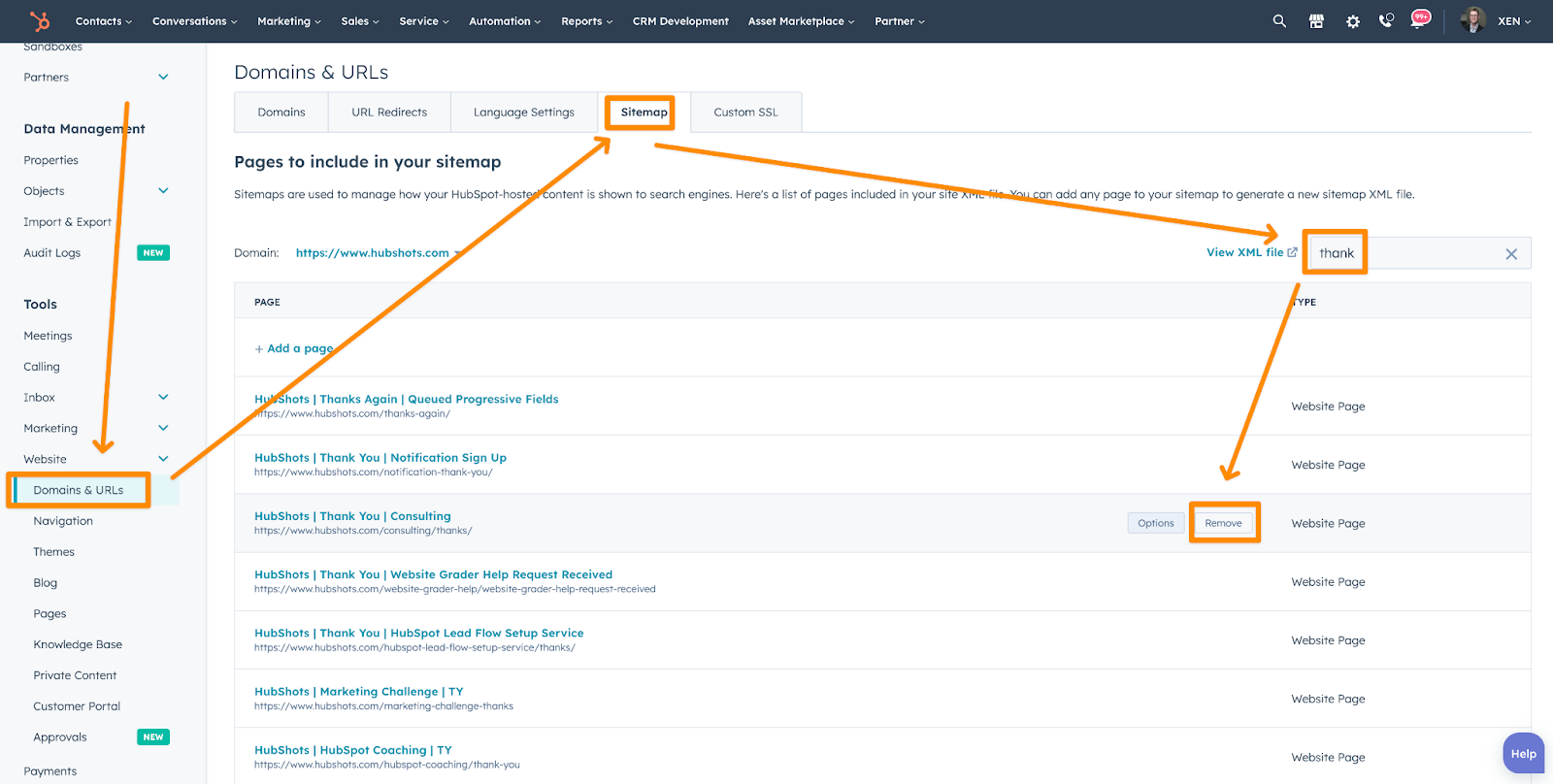
Task: Click the user avatar picture
Action: pos(1472,20)
